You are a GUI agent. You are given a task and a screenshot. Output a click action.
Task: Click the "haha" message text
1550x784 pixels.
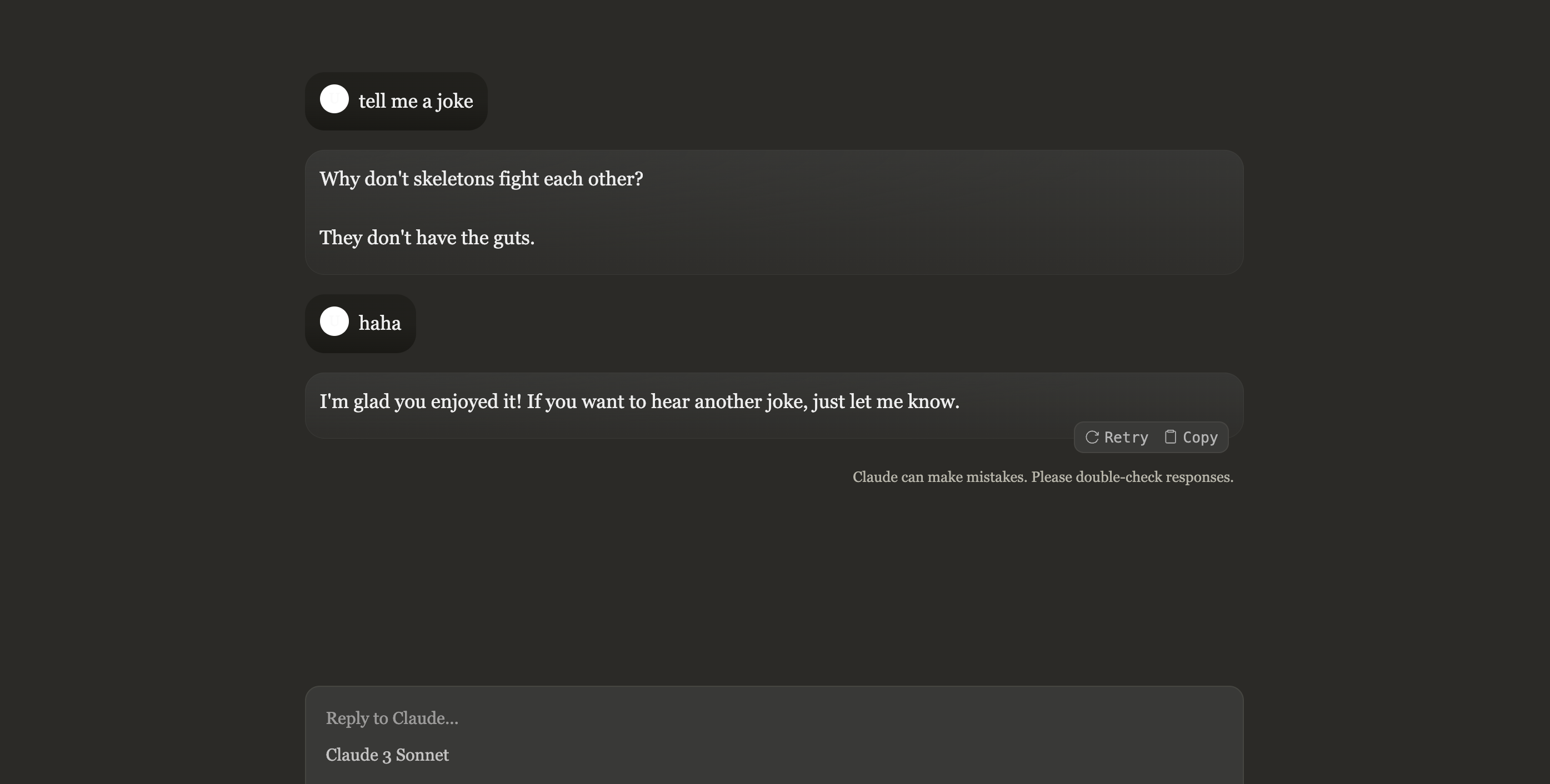click(x=379, y=324)
